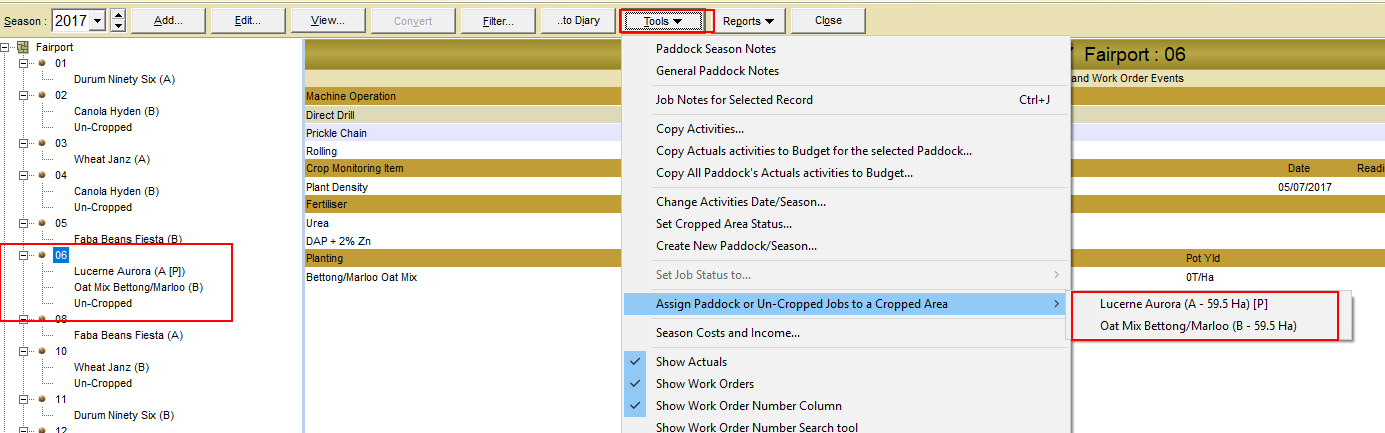The width and height of the screenshot is (1385, 433).
Task: Click the bullet icon beside paddock 01
Action: tap(42, 63)
